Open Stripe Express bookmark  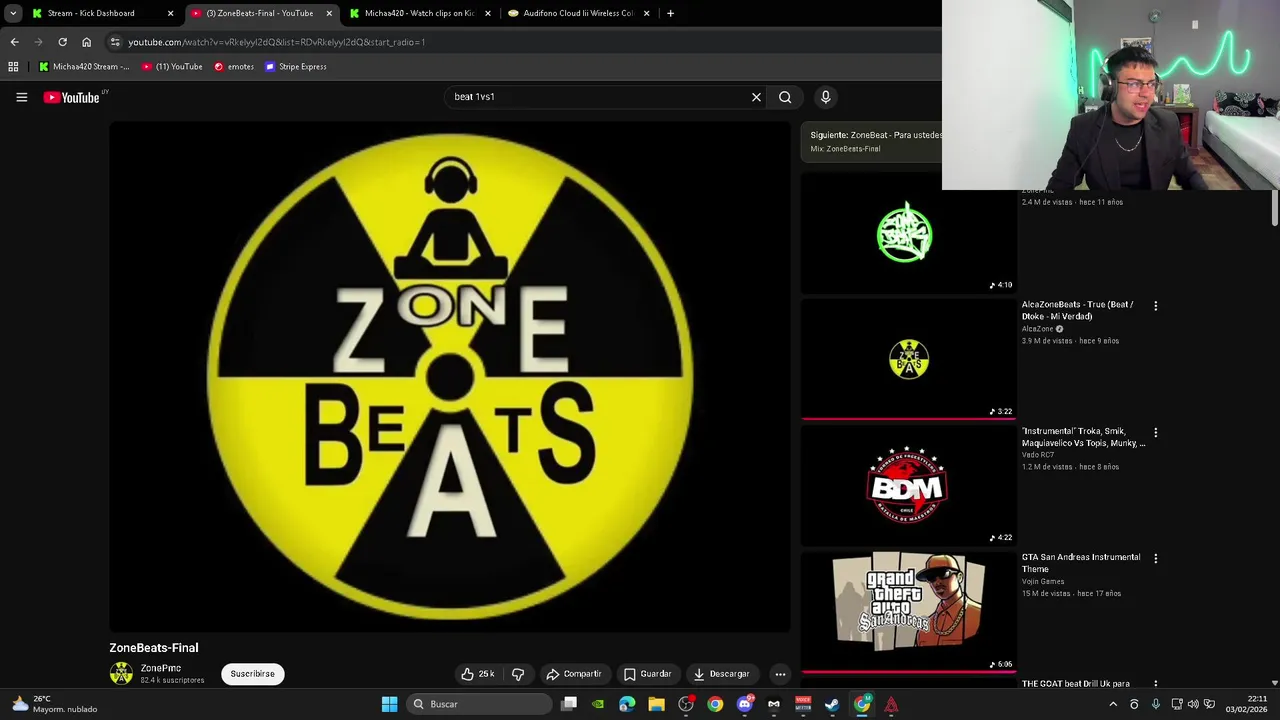pos(296,67)
